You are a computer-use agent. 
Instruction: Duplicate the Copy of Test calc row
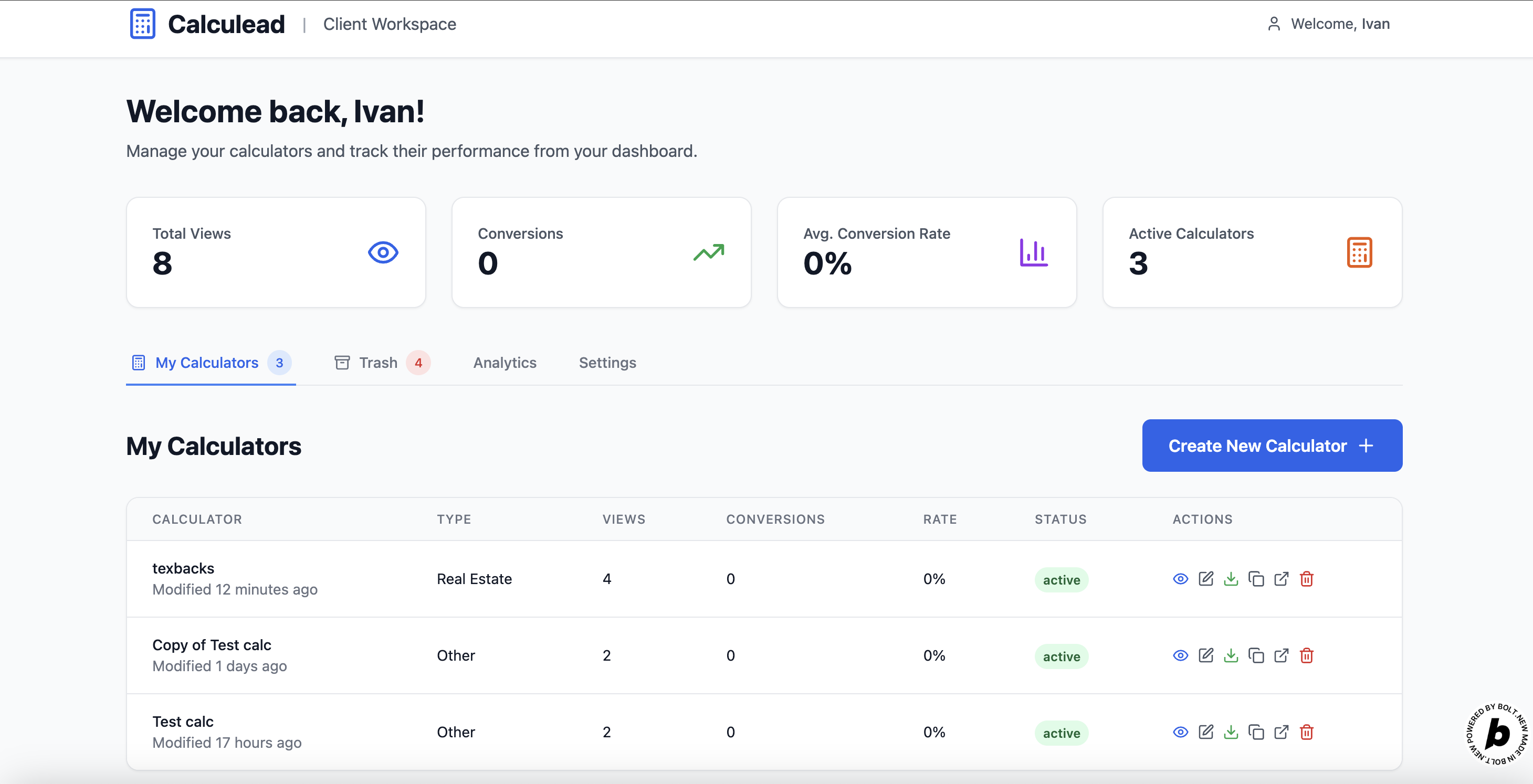[1256, 655]
